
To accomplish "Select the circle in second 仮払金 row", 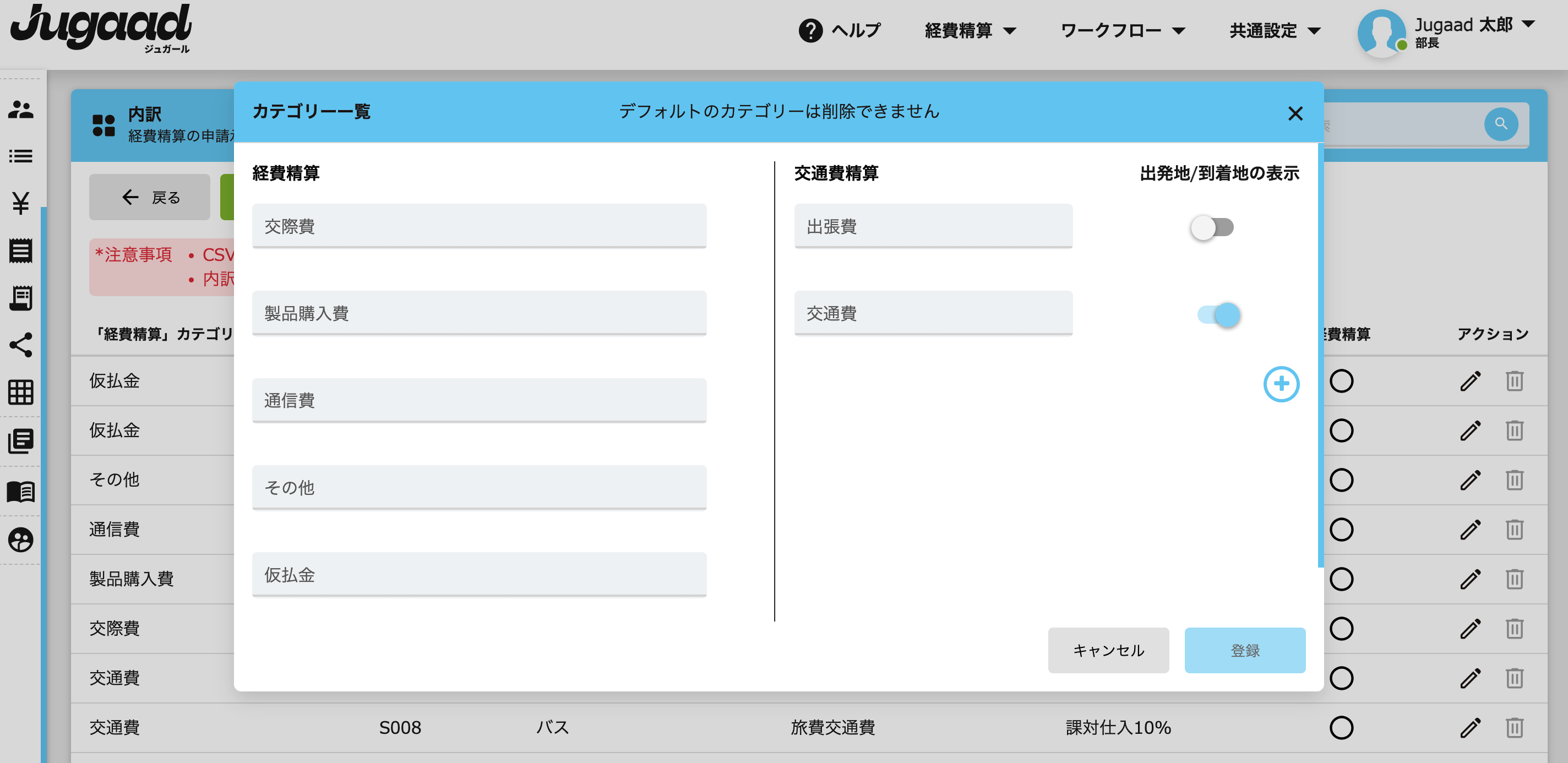I will coord(1341,431).
